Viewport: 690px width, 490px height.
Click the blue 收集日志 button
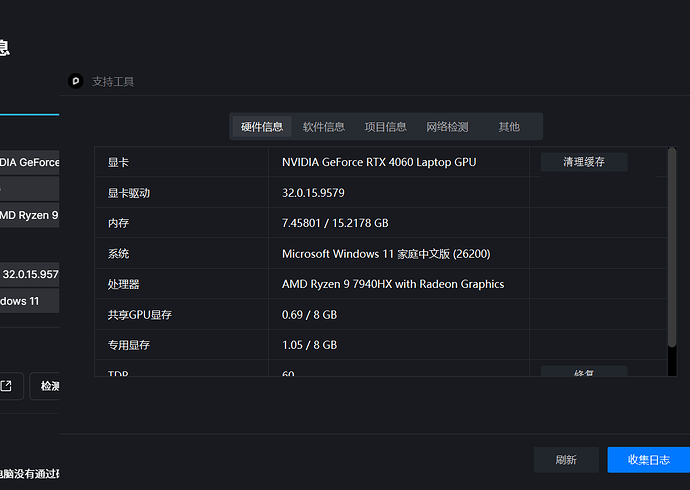click(x=649, y=460)
